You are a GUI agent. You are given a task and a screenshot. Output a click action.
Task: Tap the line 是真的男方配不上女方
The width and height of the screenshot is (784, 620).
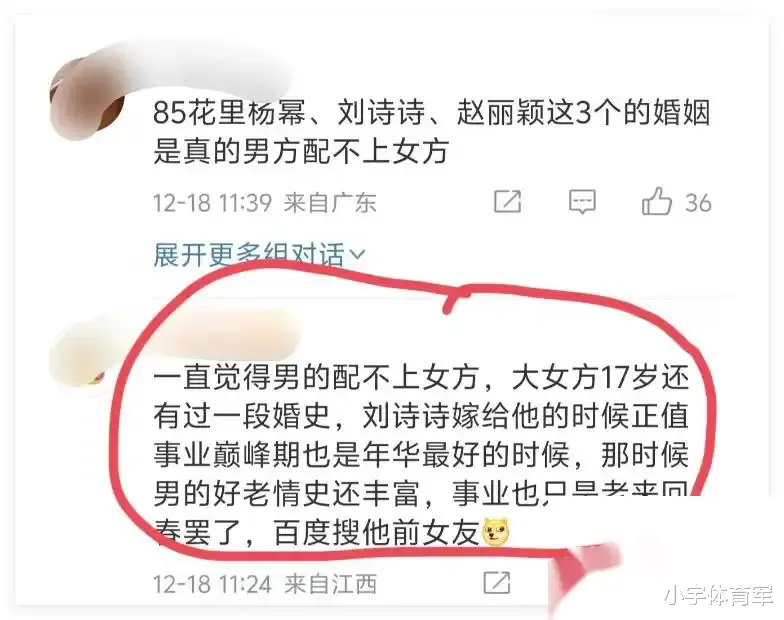[301, 151]
